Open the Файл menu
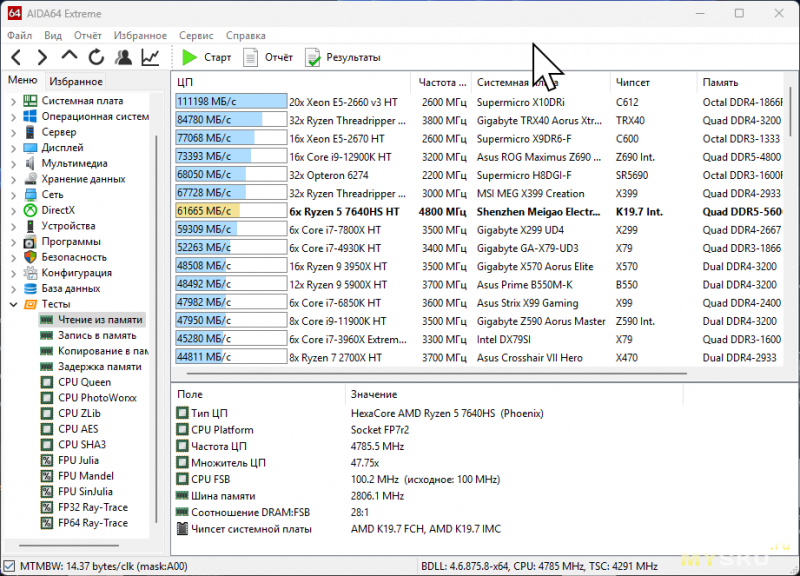The image size is (800, 576). [x=19, y=35]
